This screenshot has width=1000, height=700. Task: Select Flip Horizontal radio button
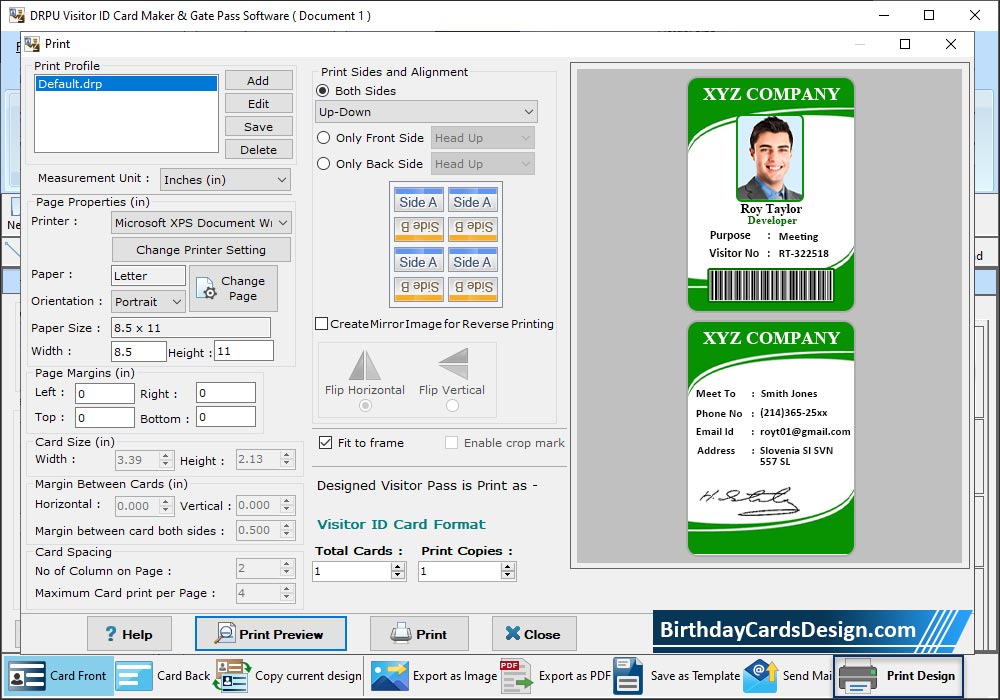(x=365, y=405)
